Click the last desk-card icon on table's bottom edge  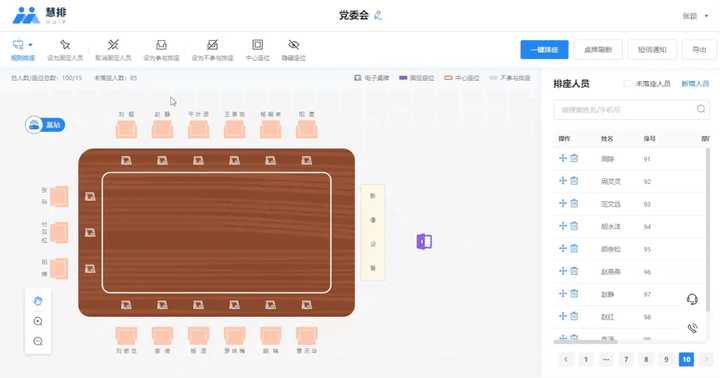[x=307, y=305]
